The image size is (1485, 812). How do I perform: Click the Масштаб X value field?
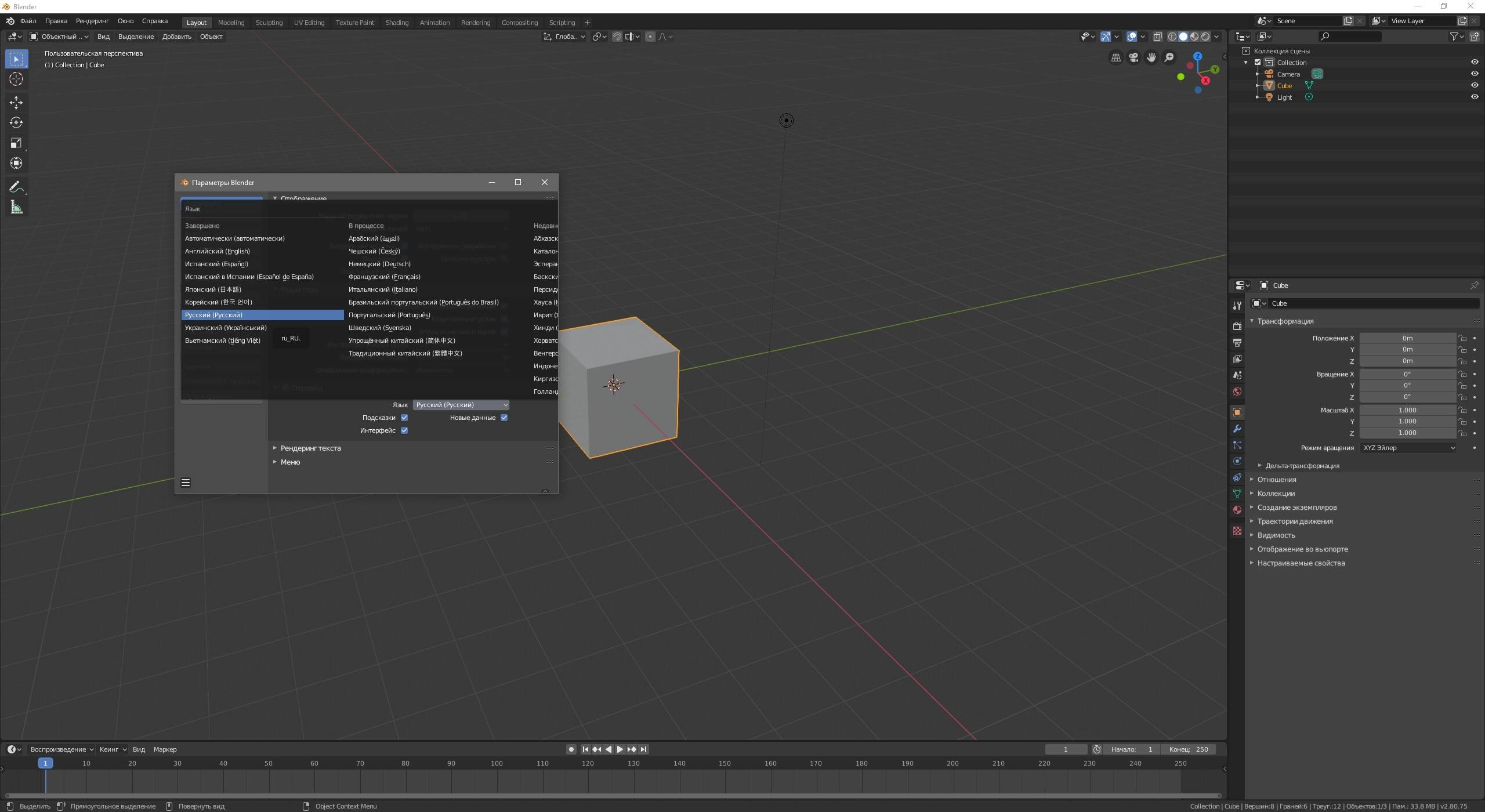[x=1407, y=410]
